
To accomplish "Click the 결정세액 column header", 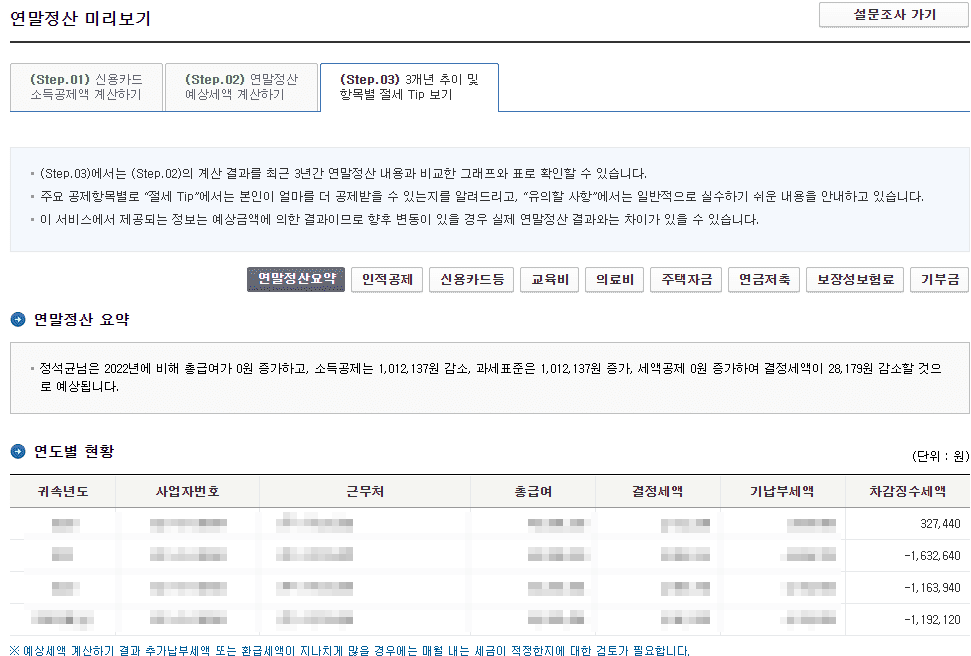I will pyautogui.click(x=658, y=492).
